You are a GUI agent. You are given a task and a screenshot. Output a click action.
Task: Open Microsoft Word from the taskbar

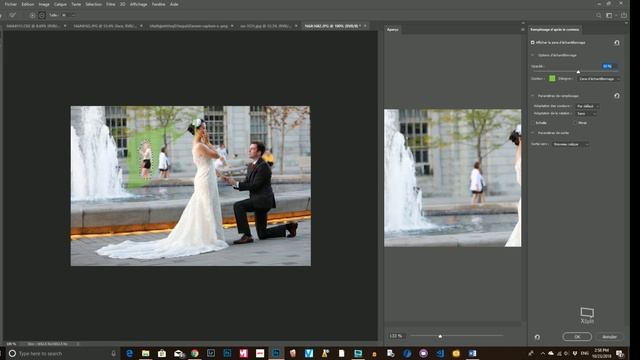pos(472,353)
